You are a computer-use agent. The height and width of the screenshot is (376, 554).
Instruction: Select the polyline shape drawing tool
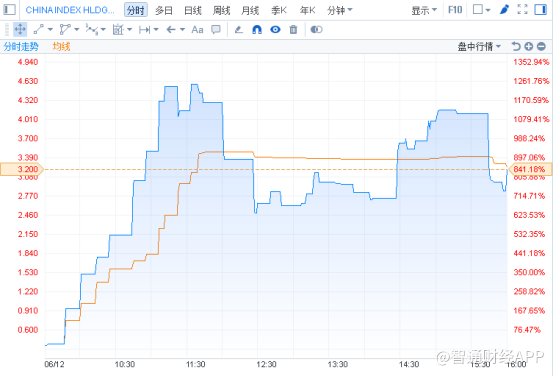tap(65, 29)
